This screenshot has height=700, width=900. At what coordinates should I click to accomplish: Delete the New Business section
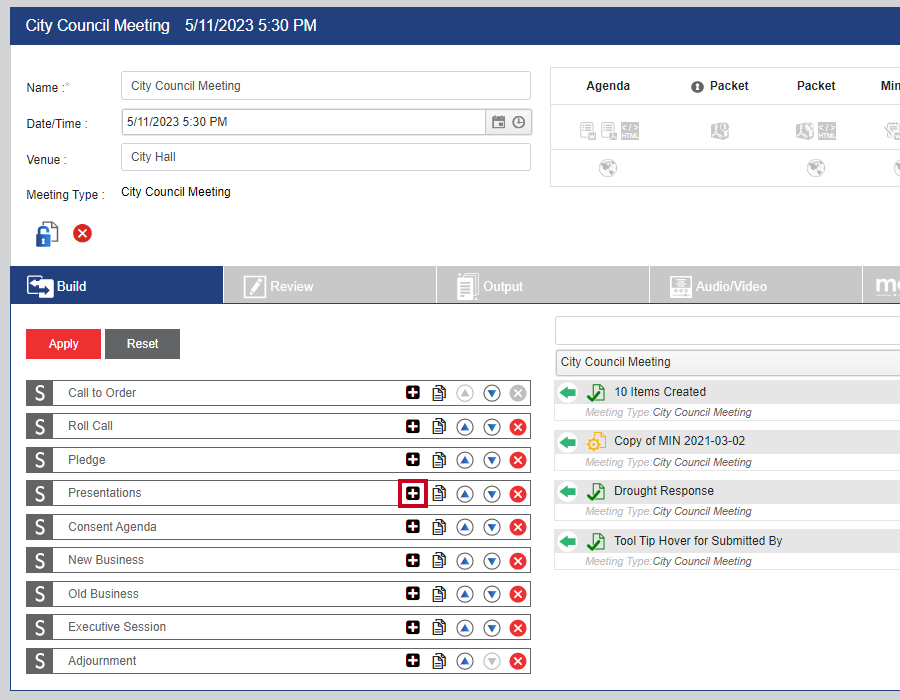click(x=518, y=561)
